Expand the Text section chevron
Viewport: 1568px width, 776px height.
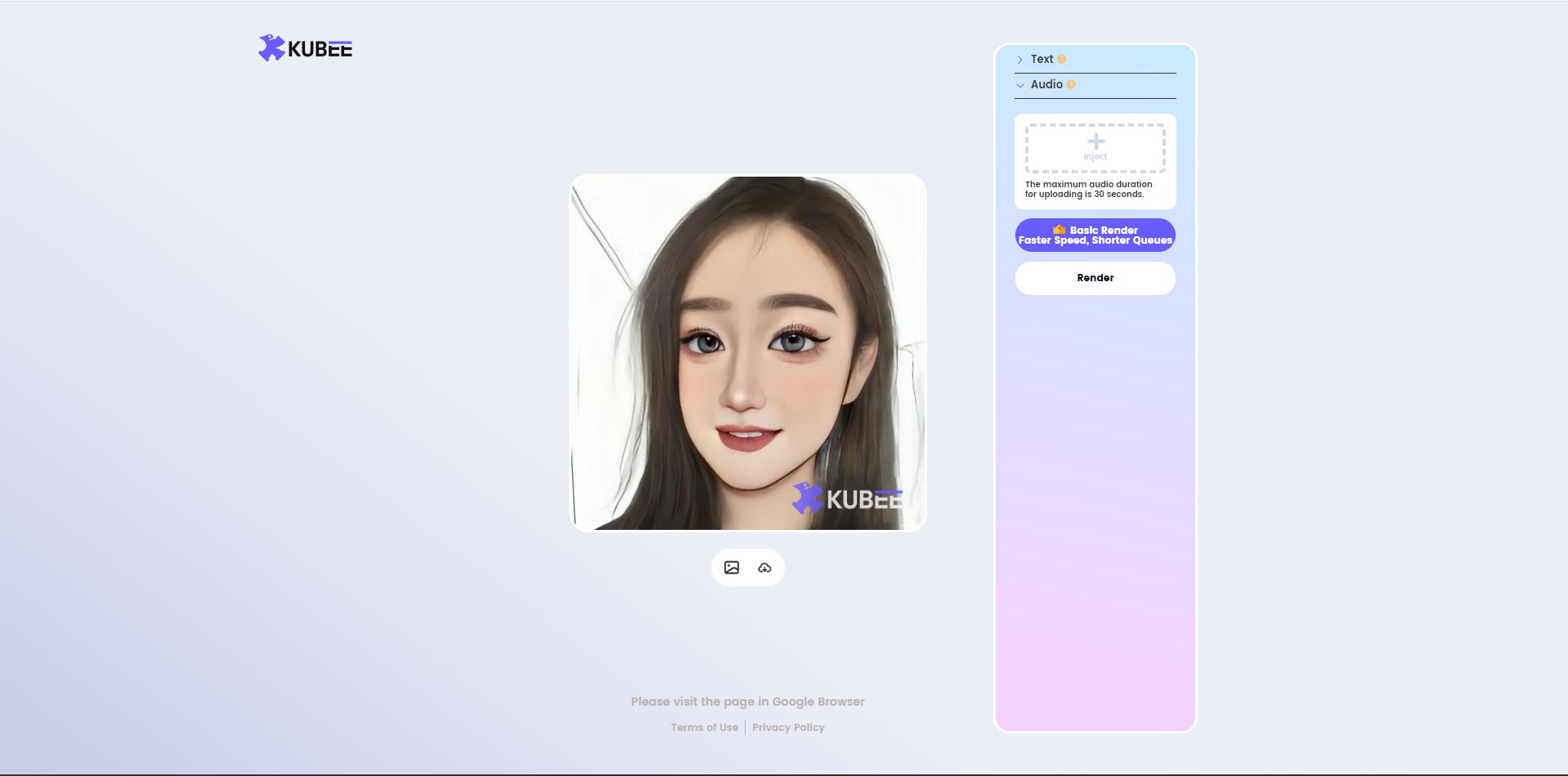pos(1019,60)
